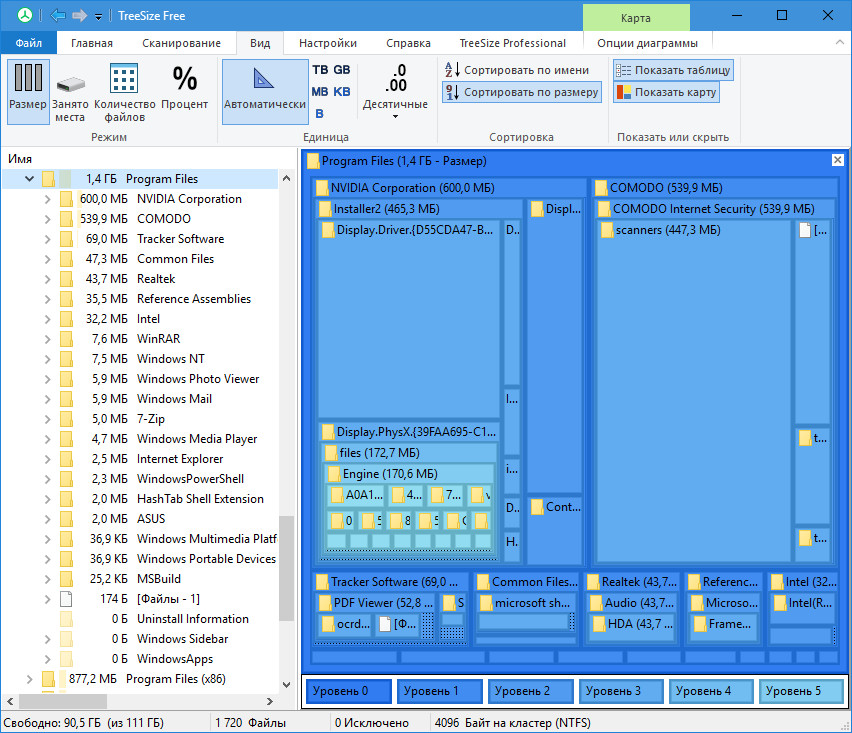Image resolution: width=852 pixels, height=733 pixels.
Task: Open the quick access toolbar dropdown
Action: [x=98, y=16]
